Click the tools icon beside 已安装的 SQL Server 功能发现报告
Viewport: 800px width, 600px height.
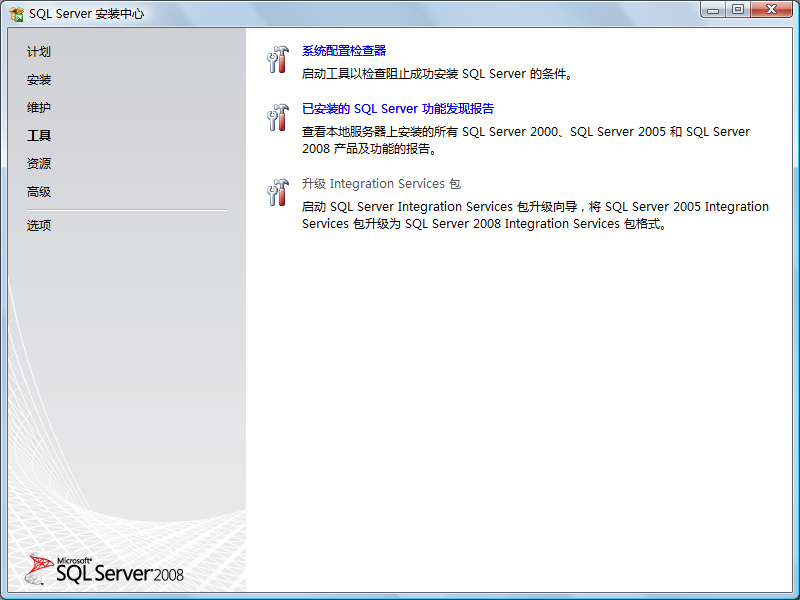coord(278,117)
